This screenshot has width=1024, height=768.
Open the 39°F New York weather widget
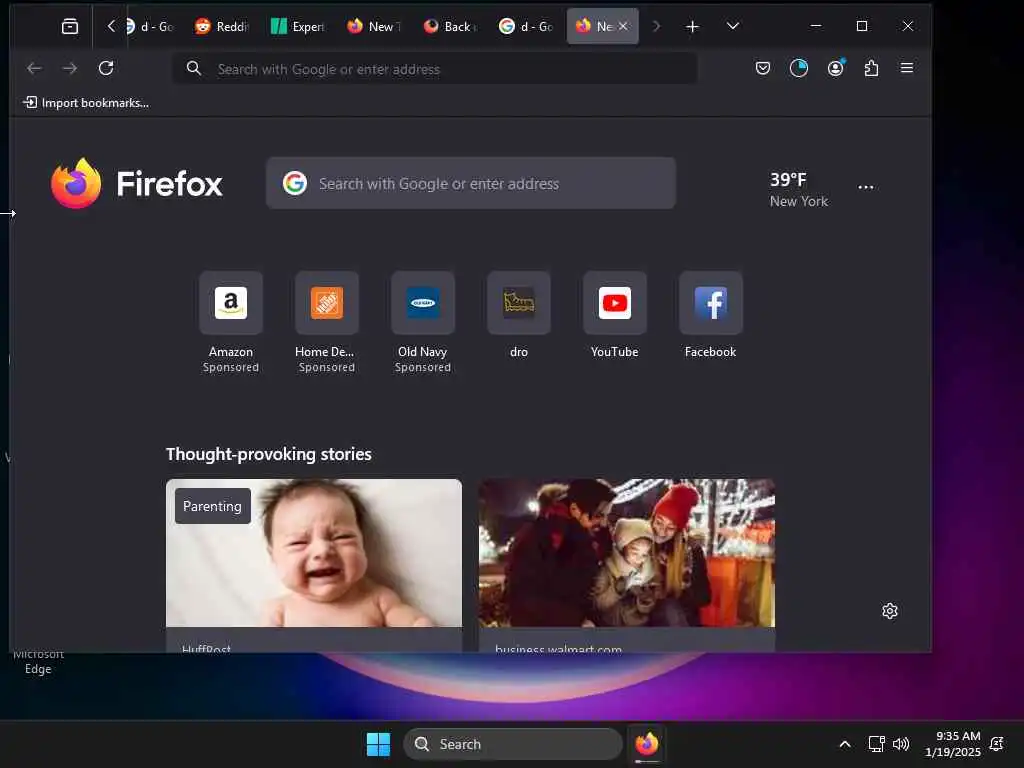[x=799, y=189]
